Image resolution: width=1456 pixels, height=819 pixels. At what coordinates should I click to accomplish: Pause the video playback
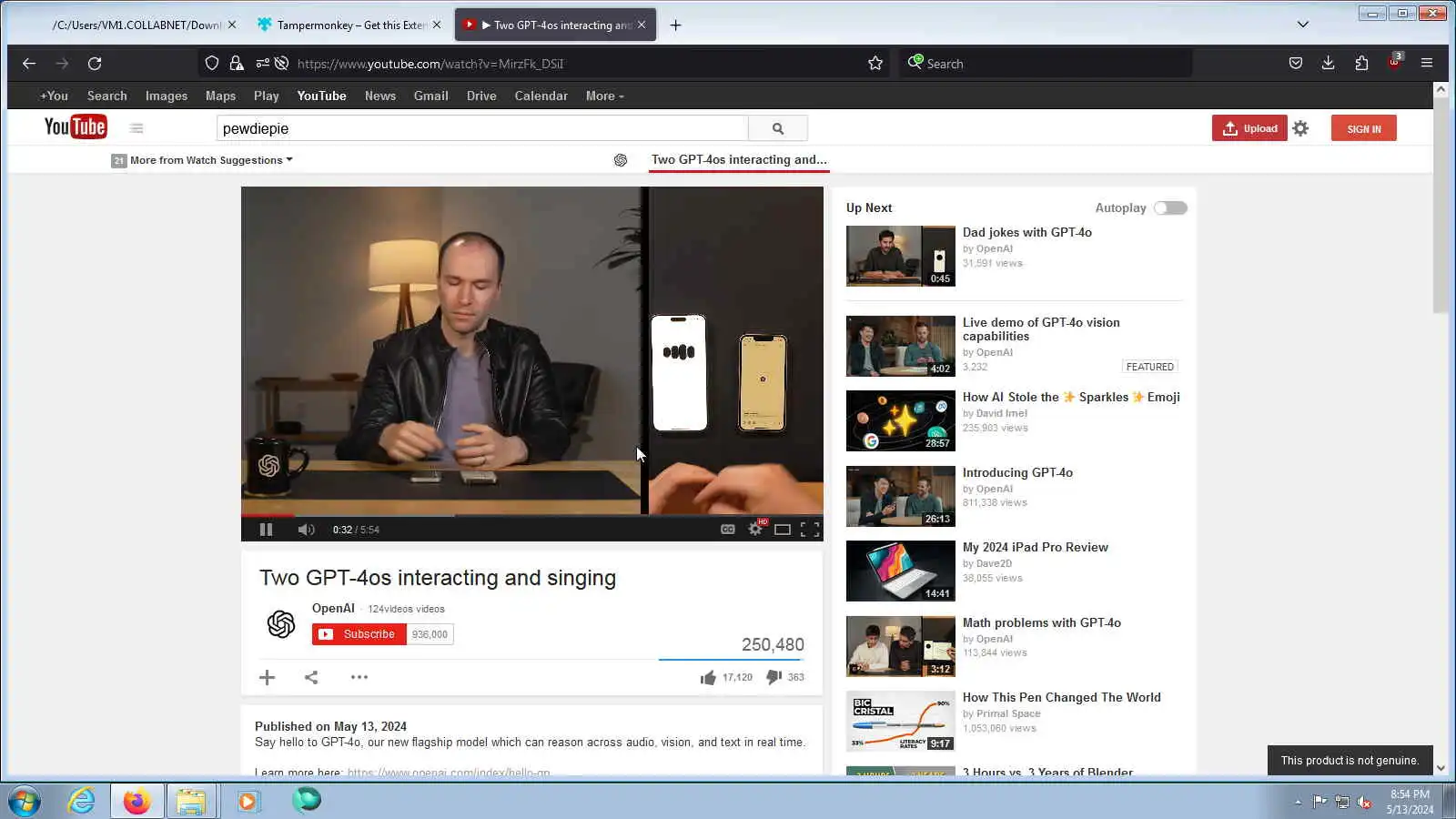[266, 530]
